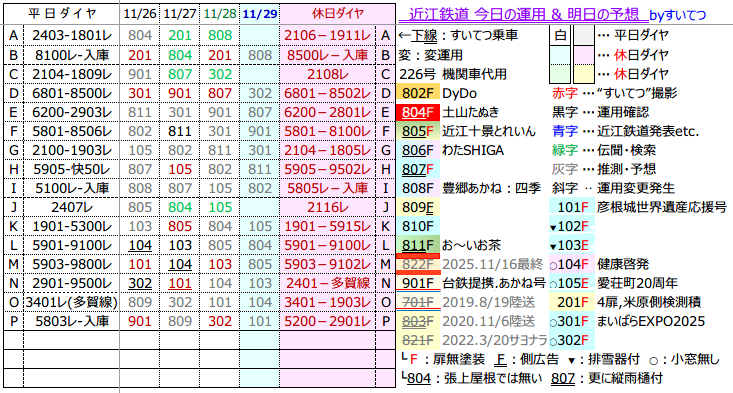Select the red 804F legend cell
733x393 pixels.
418,112
